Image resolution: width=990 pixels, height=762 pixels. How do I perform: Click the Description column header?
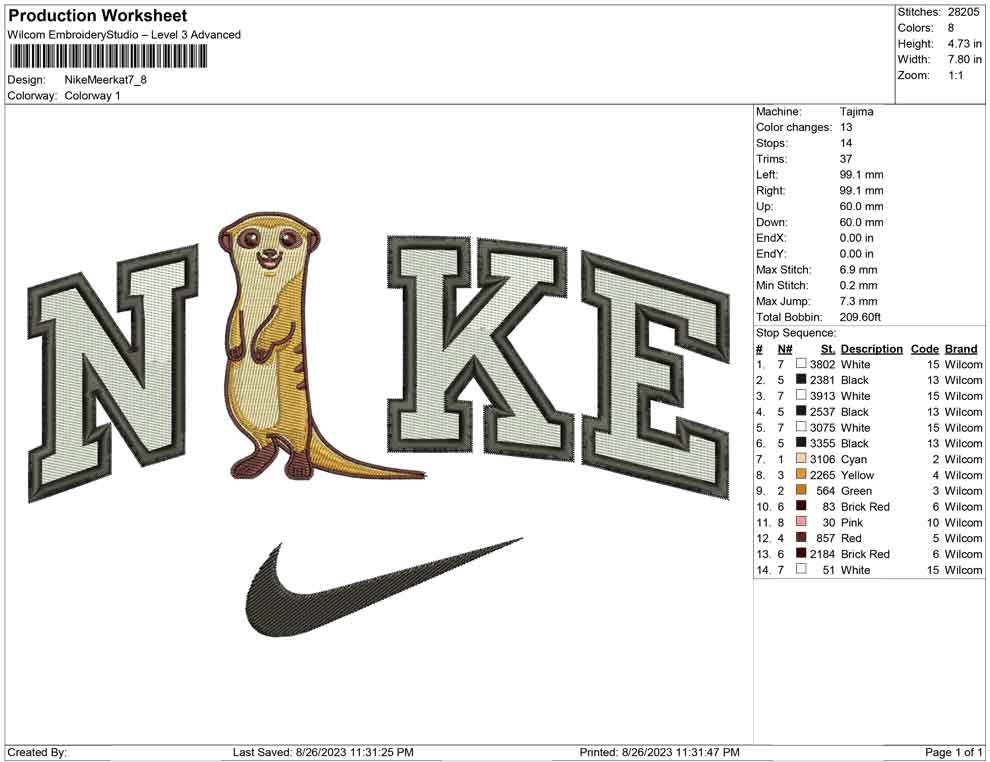[872, 348]
